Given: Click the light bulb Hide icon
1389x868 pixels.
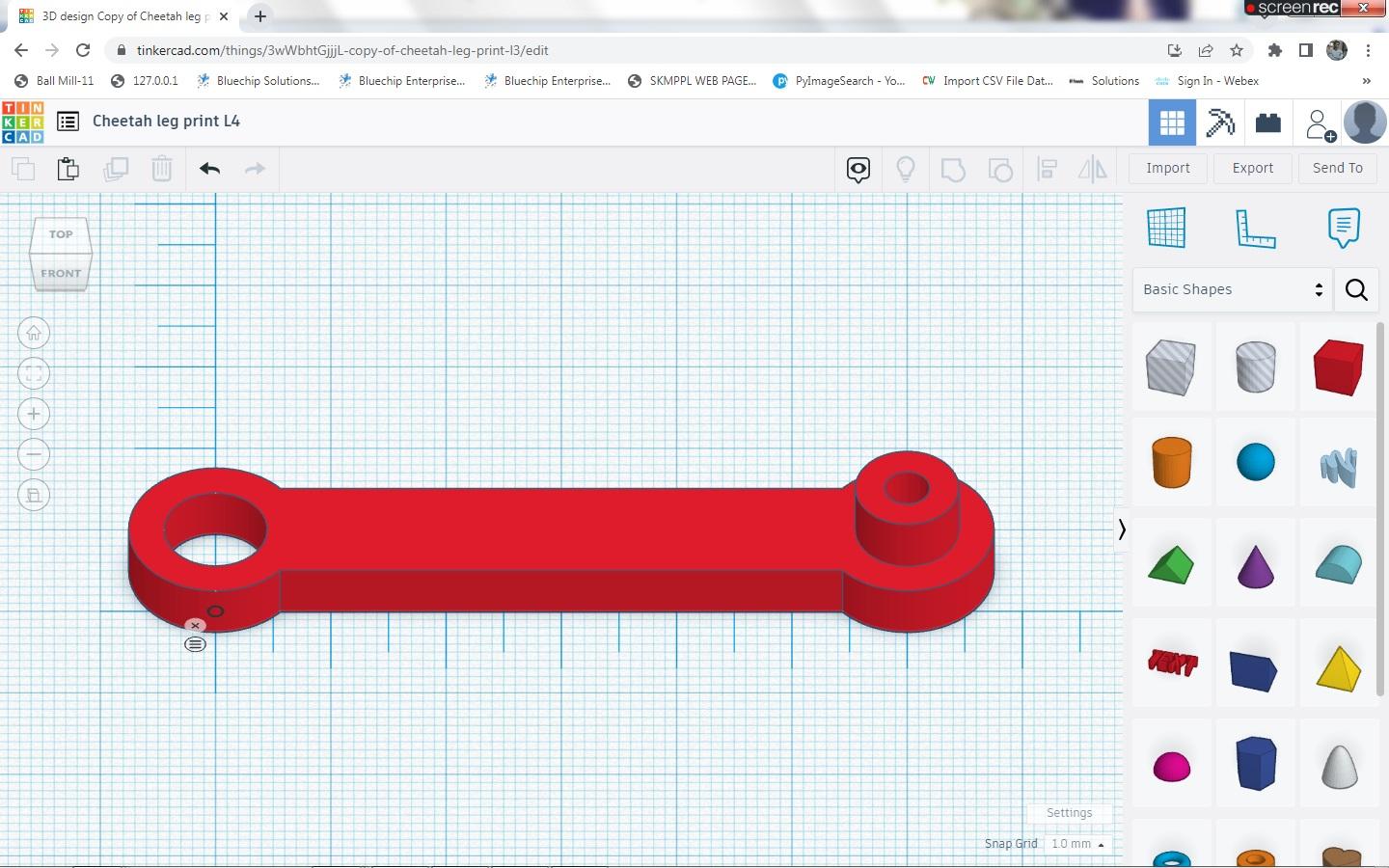Looking at the screenshot, I should point(905,170).
